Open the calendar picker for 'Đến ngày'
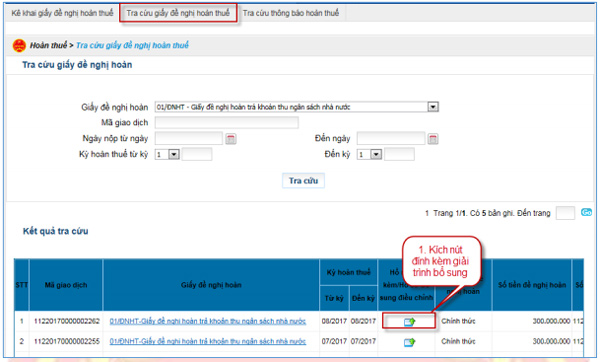Image resolution: width=600 pixels, height=362 pixels. [433, 139]
